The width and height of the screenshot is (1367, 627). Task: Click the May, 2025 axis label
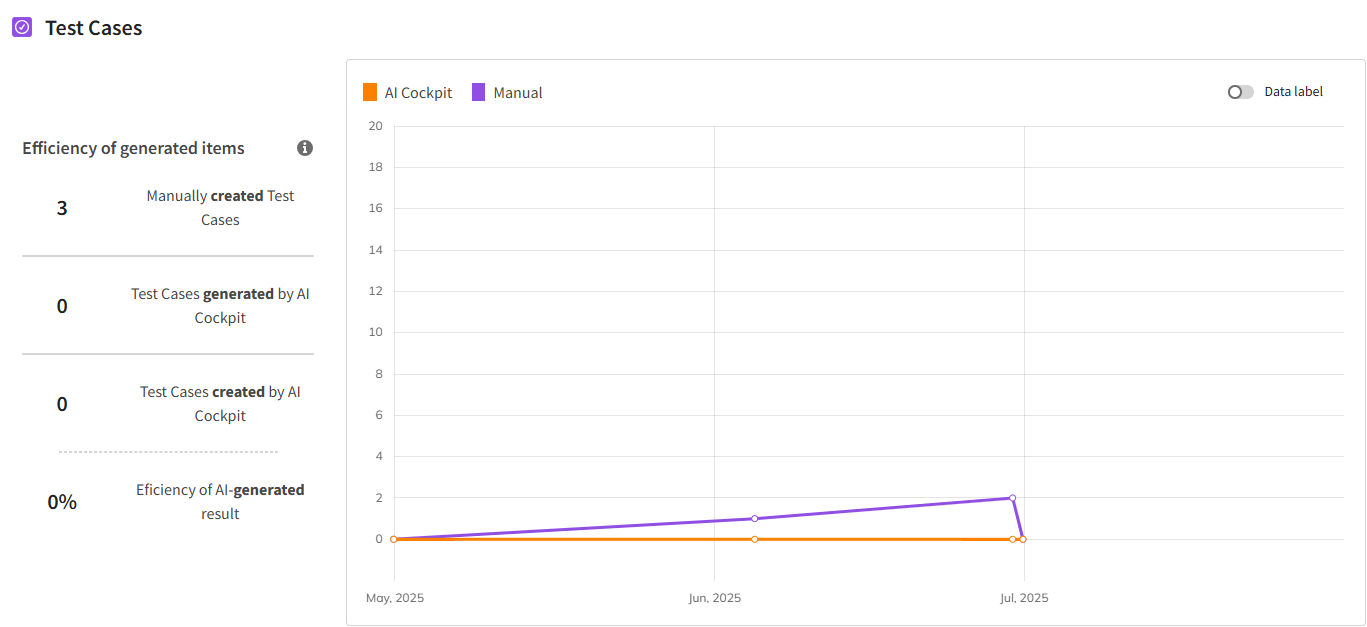click(395, 598)
